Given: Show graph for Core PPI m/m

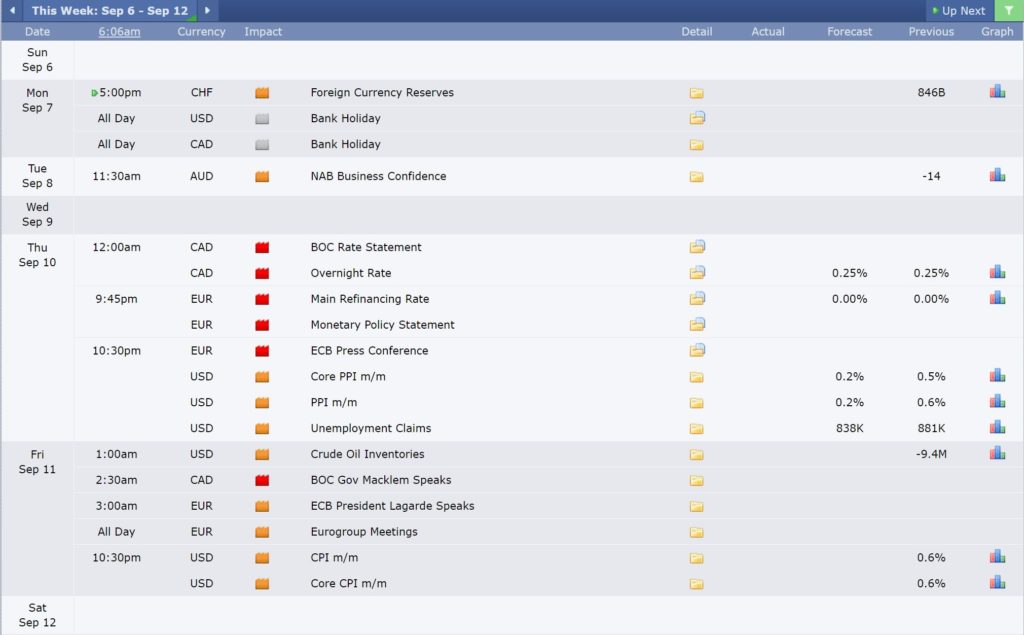Looking at the screenshot, I should pos(997,376).
